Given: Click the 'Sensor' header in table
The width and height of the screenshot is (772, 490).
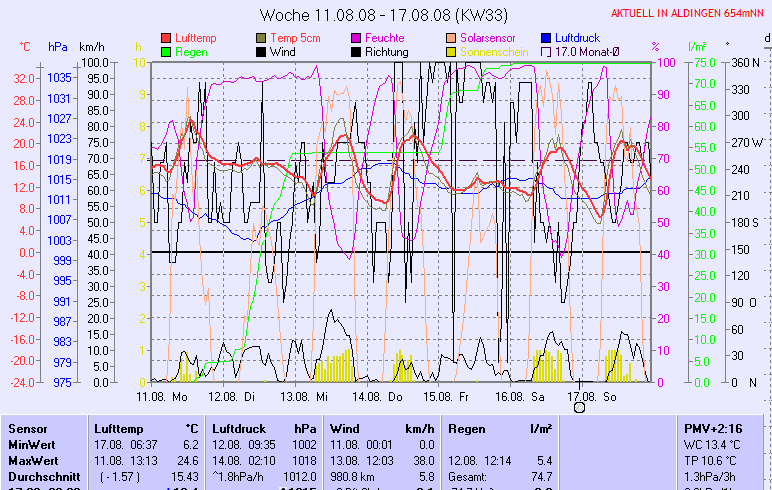Looking at the screenshot, I should (27, 428).
